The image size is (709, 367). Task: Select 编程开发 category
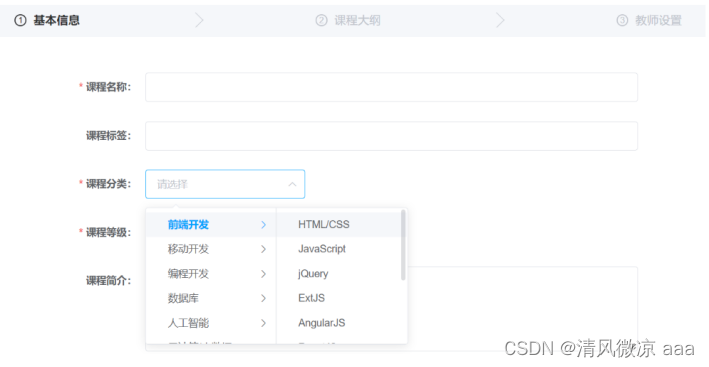click(x=211, y=274)
